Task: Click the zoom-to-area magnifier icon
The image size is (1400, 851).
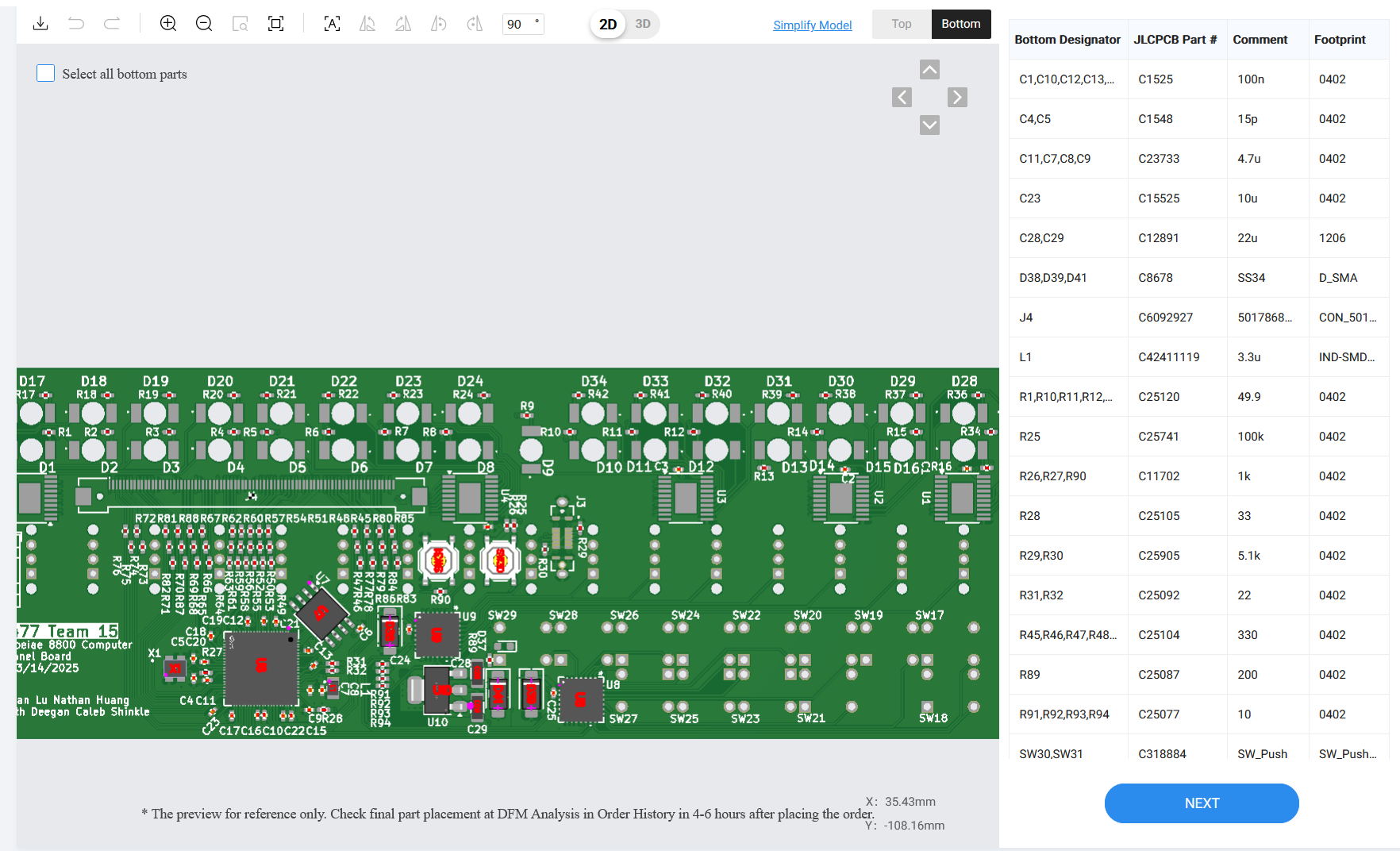Action: pyautogui.click(x=240, y=24)
